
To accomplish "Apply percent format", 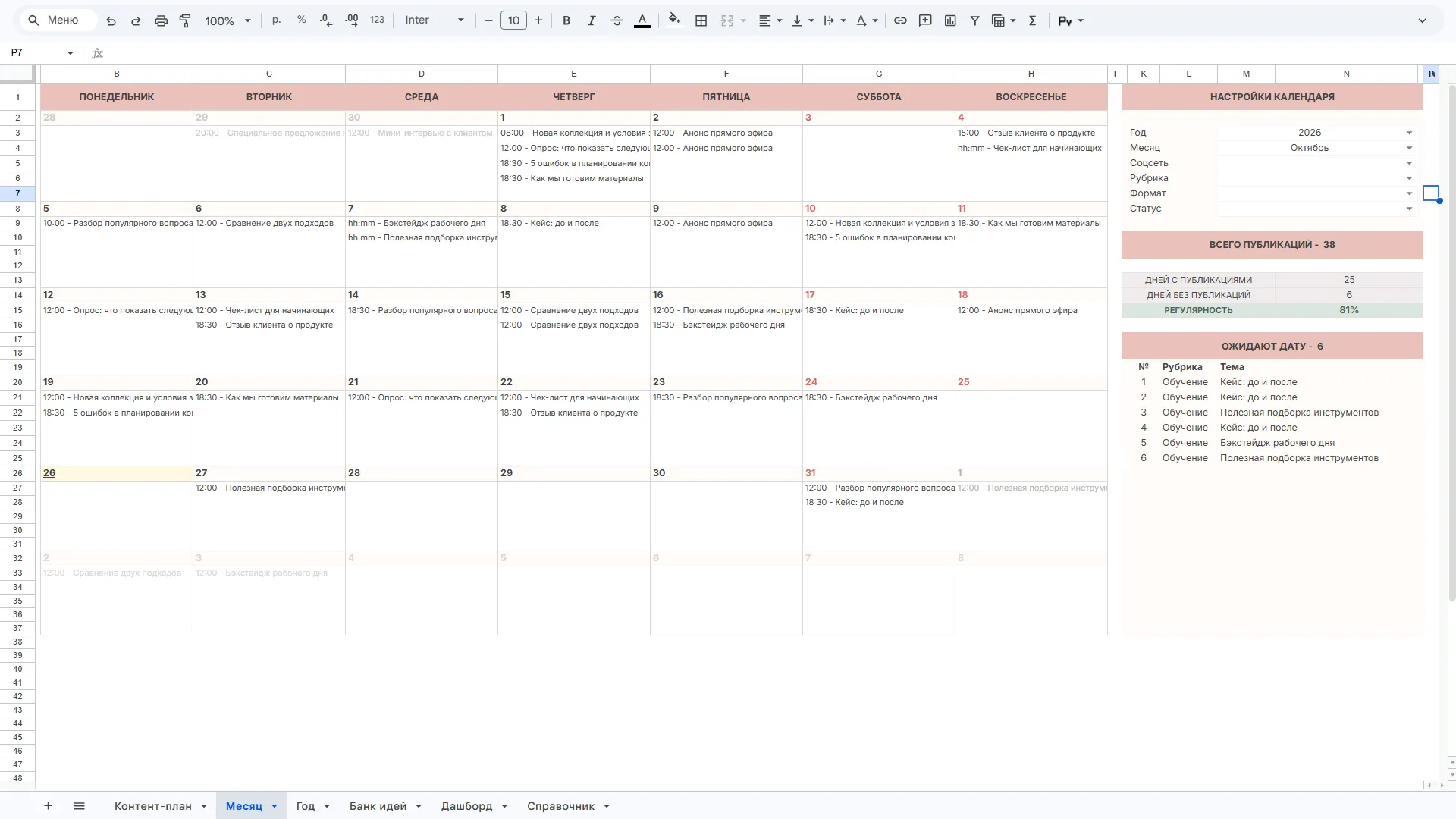I will [x=302, y=20].
